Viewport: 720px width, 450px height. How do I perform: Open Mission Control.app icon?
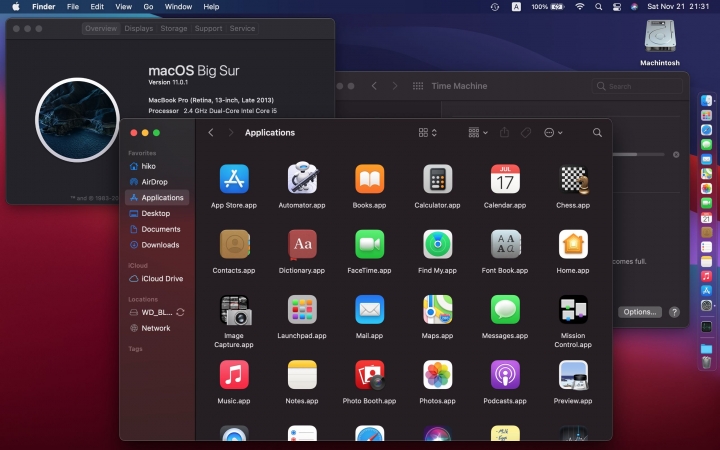click(573, 309)
